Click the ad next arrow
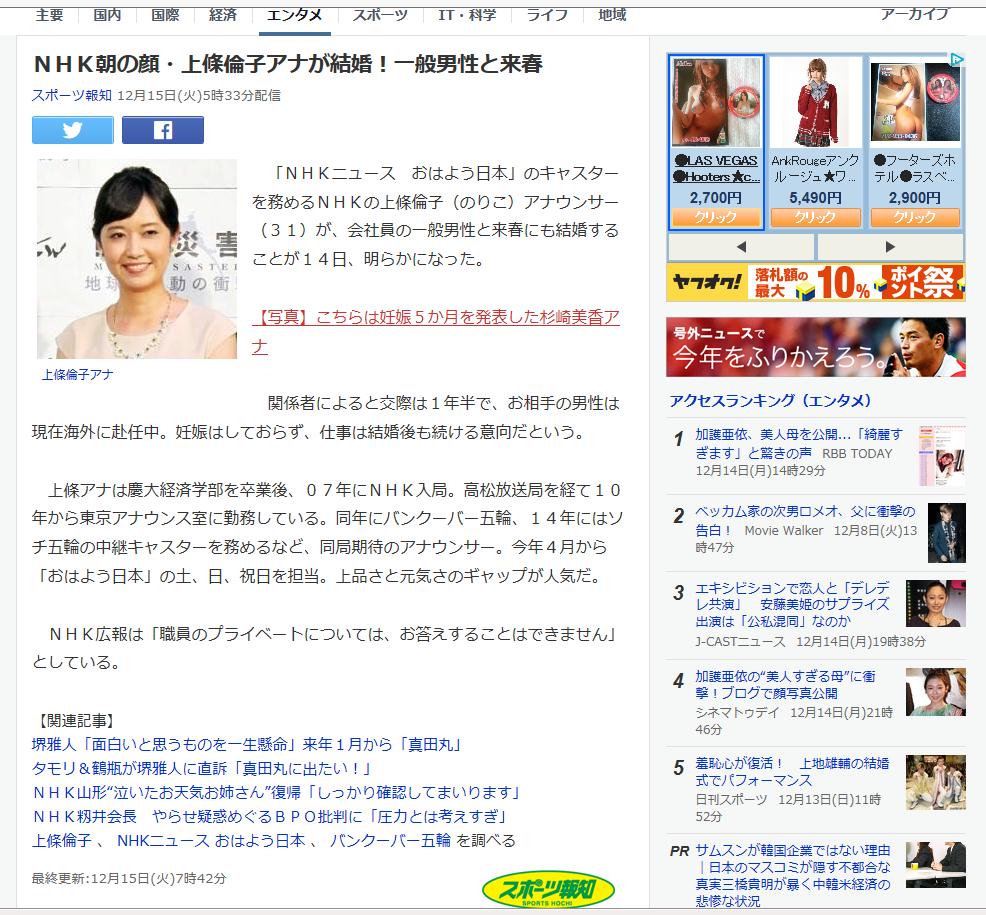 890,247
